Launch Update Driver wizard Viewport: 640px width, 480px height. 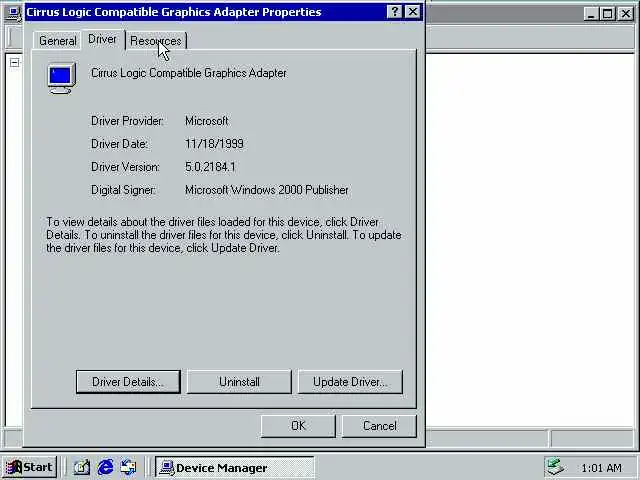[x=350, y=382]
